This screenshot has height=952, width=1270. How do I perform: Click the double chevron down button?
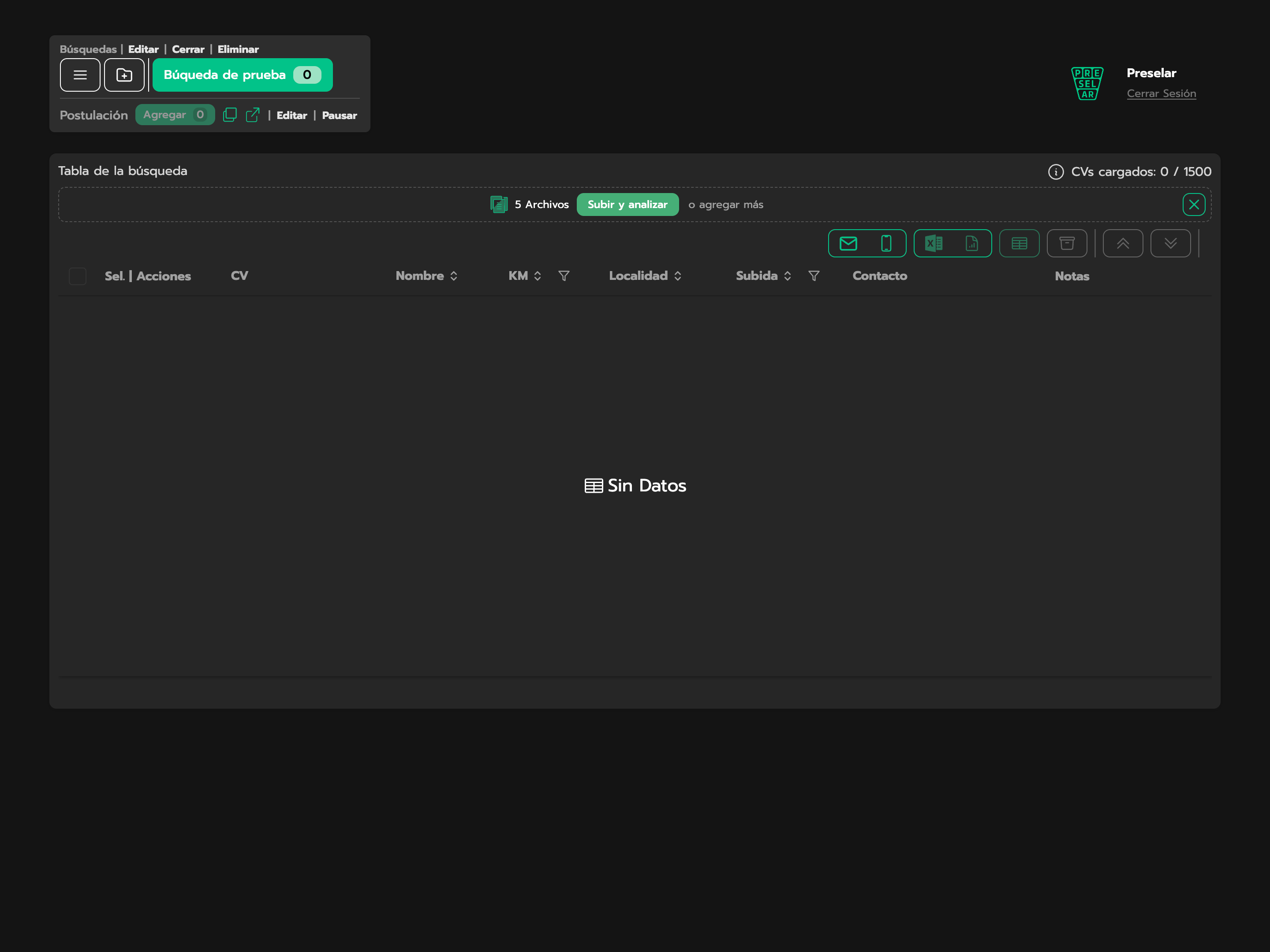(x=1170, y=243)
